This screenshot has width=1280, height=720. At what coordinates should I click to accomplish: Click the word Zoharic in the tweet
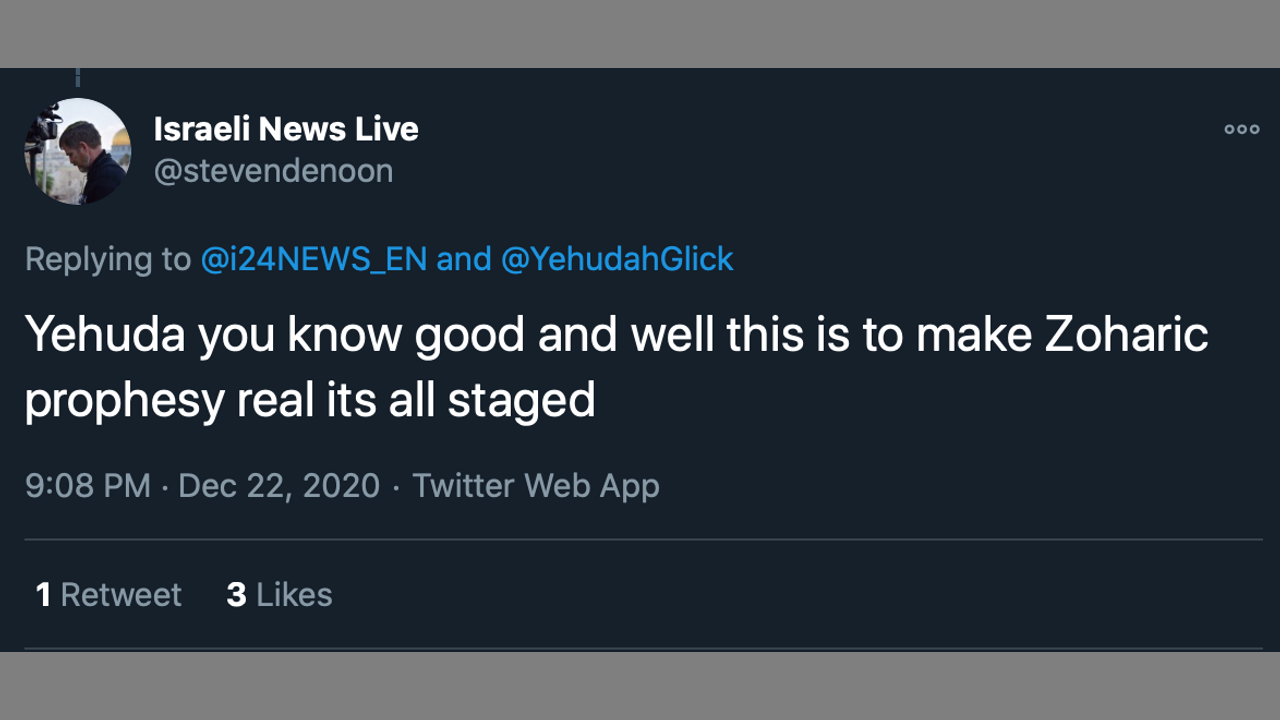click(x=1126, y=336)
